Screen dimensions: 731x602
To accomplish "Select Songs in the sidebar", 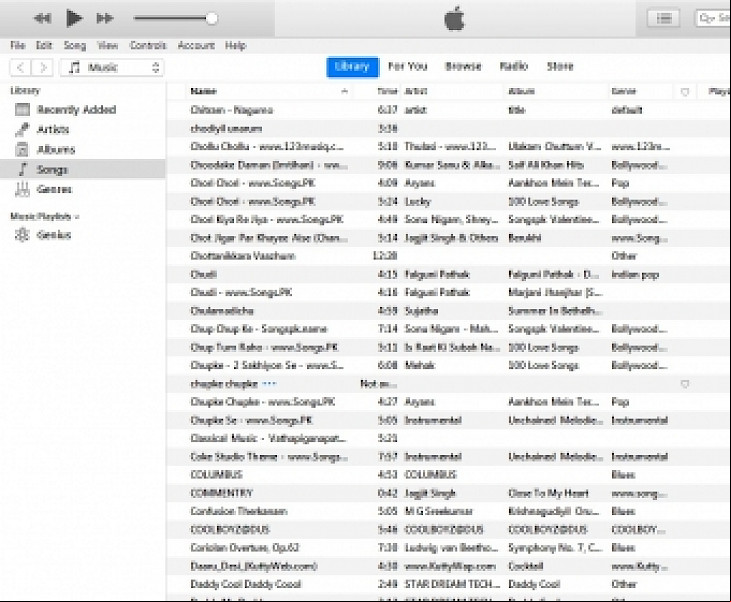I will pyautogui.click(x=83, y=169).
